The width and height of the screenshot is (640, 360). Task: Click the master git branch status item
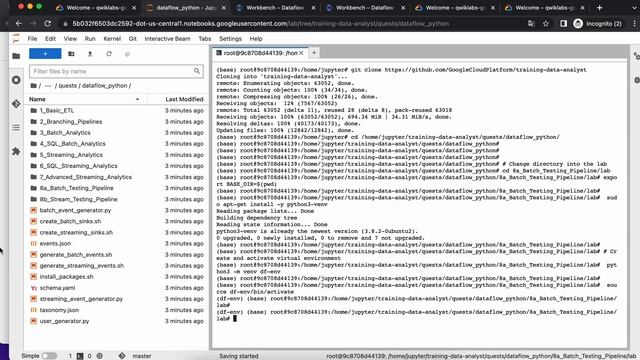142,356
